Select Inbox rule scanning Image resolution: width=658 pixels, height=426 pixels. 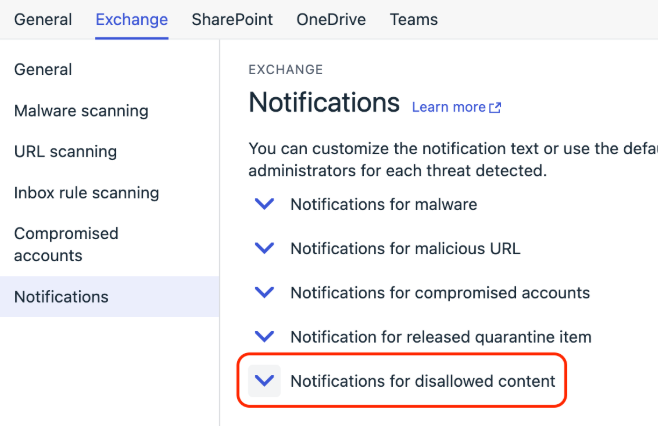[86, 193]
